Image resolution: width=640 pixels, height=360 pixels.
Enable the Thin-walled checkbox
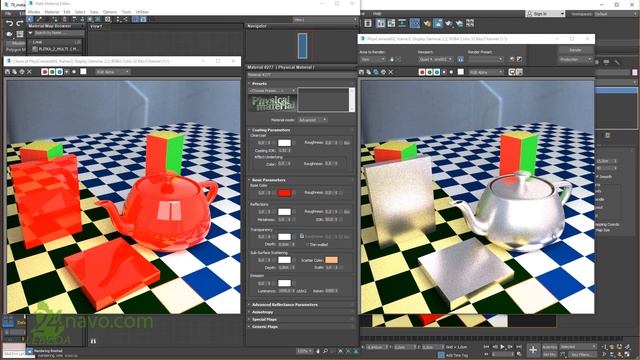(307, 244)
